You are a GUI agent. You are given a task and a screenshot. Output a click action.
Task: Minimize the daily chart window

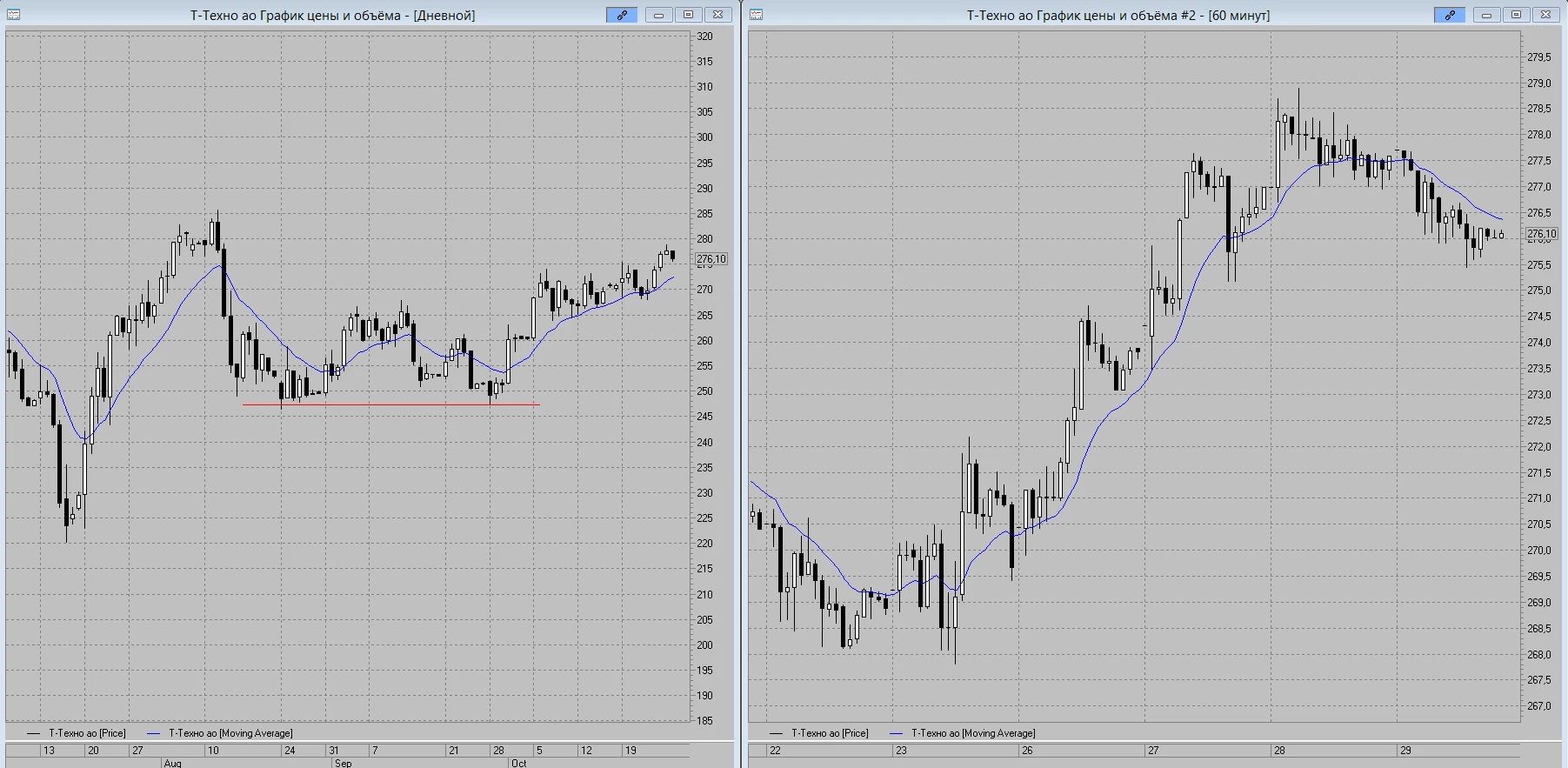click(x=659, y=15)
